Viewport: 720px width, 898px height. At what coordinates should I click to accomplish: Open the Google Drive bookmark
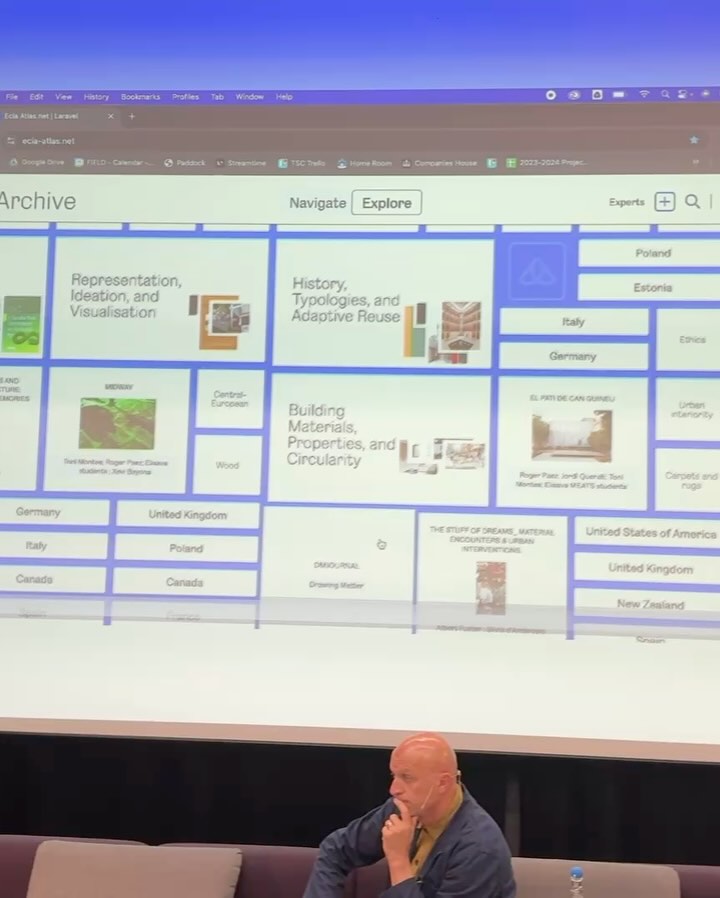[x=37, y=162]
